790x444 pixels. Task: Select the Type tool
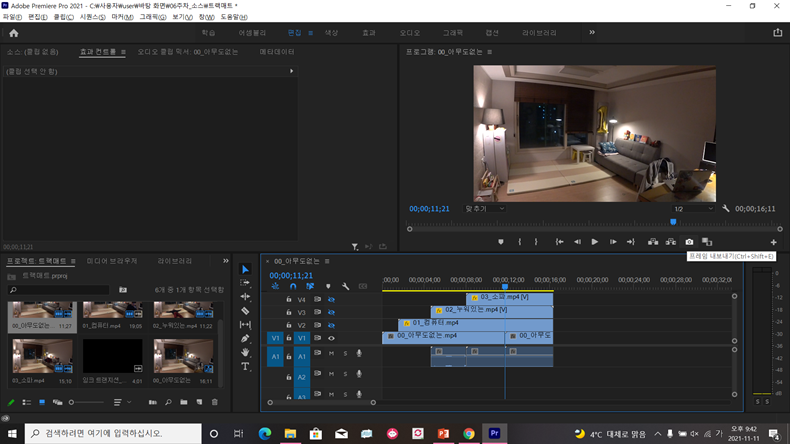(245, 366)
